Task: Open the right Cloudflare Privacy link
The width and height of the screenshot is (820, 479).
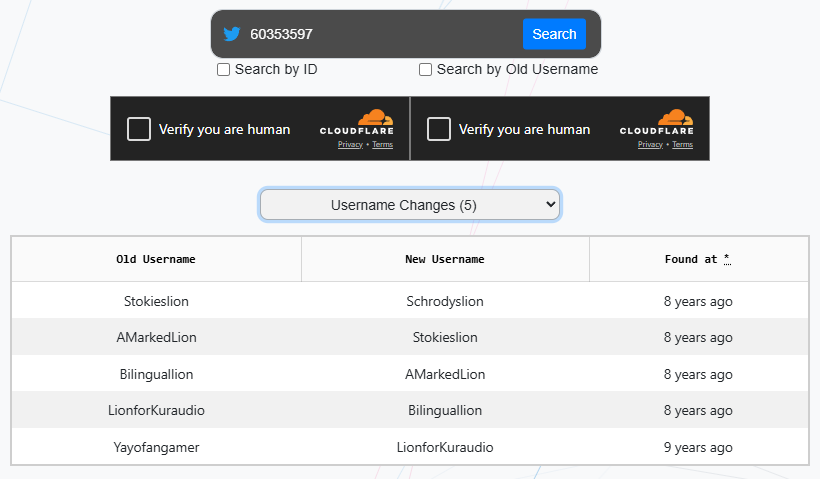Action: [x=650, y=145]
